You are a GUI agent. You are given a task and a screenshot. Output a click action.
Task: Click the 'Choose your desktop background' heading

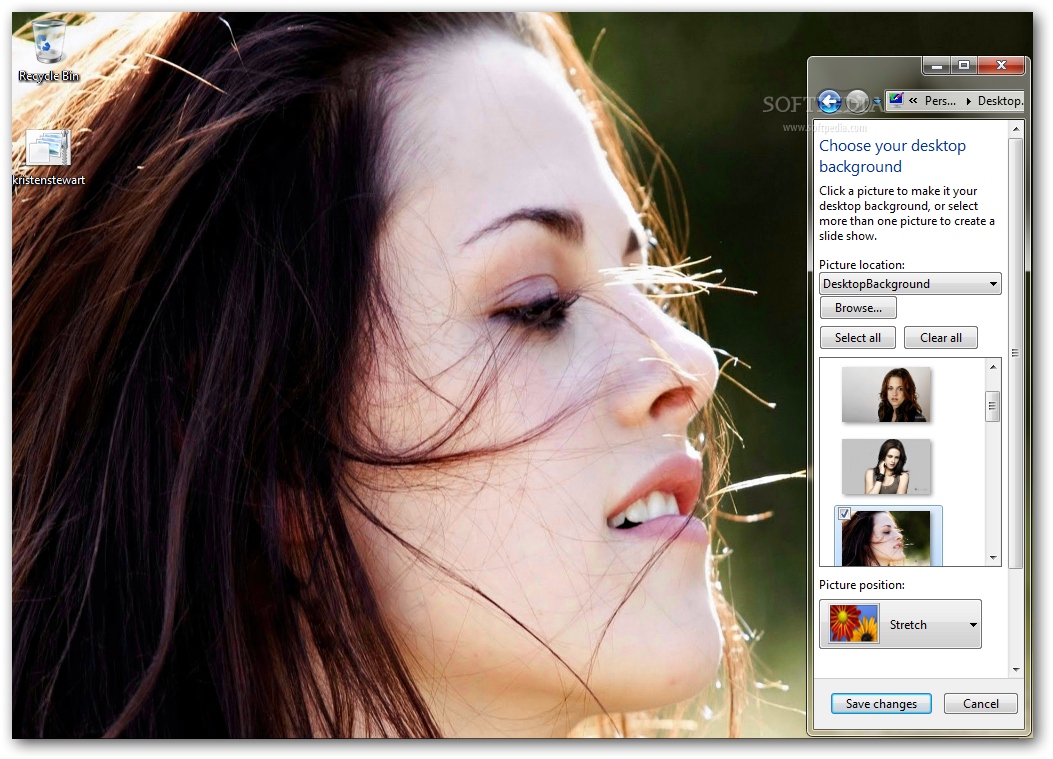(892, 156)
